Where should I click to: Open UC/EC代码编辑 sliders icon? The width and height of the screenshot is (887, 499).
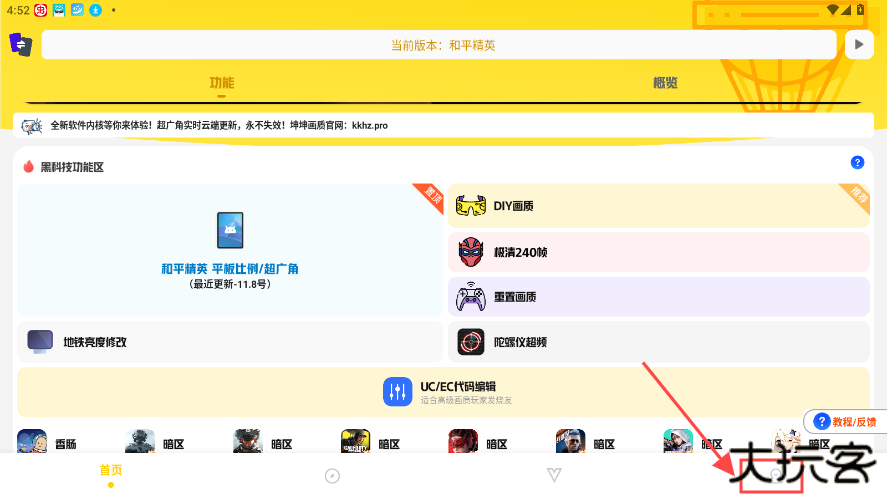[398, 391]
